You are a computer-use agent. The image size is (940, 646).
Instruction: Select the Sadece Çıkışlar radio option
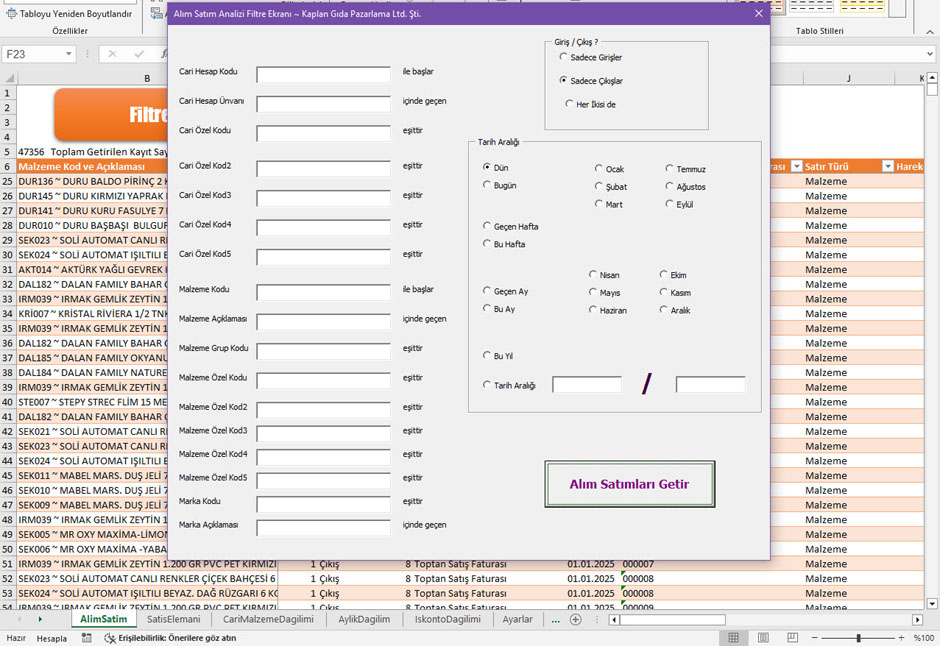pos(591,81)
